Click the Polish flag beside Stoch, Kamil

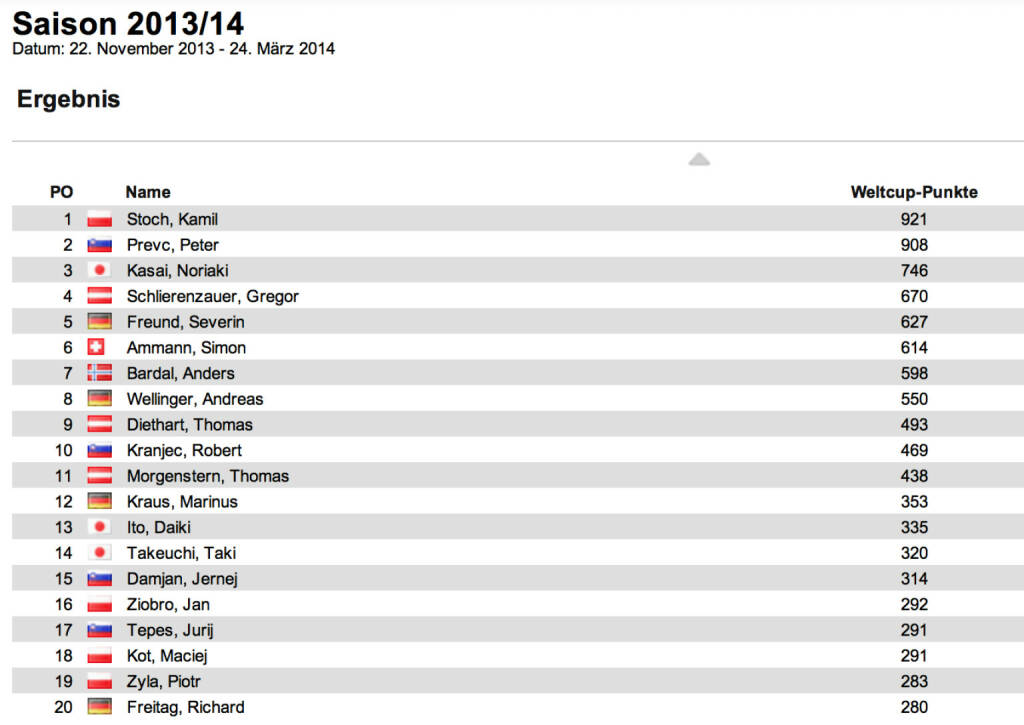pyautogui.click(x=99, y=219)
